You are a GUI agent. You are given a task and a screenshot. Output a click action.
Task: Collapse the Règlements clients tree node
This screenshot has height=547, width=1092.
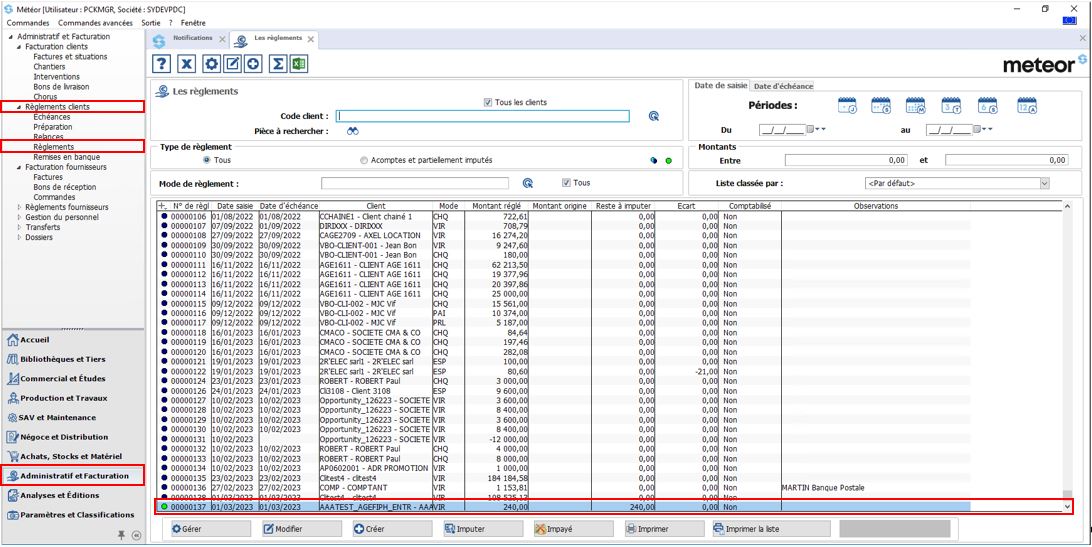coord(20,107)
